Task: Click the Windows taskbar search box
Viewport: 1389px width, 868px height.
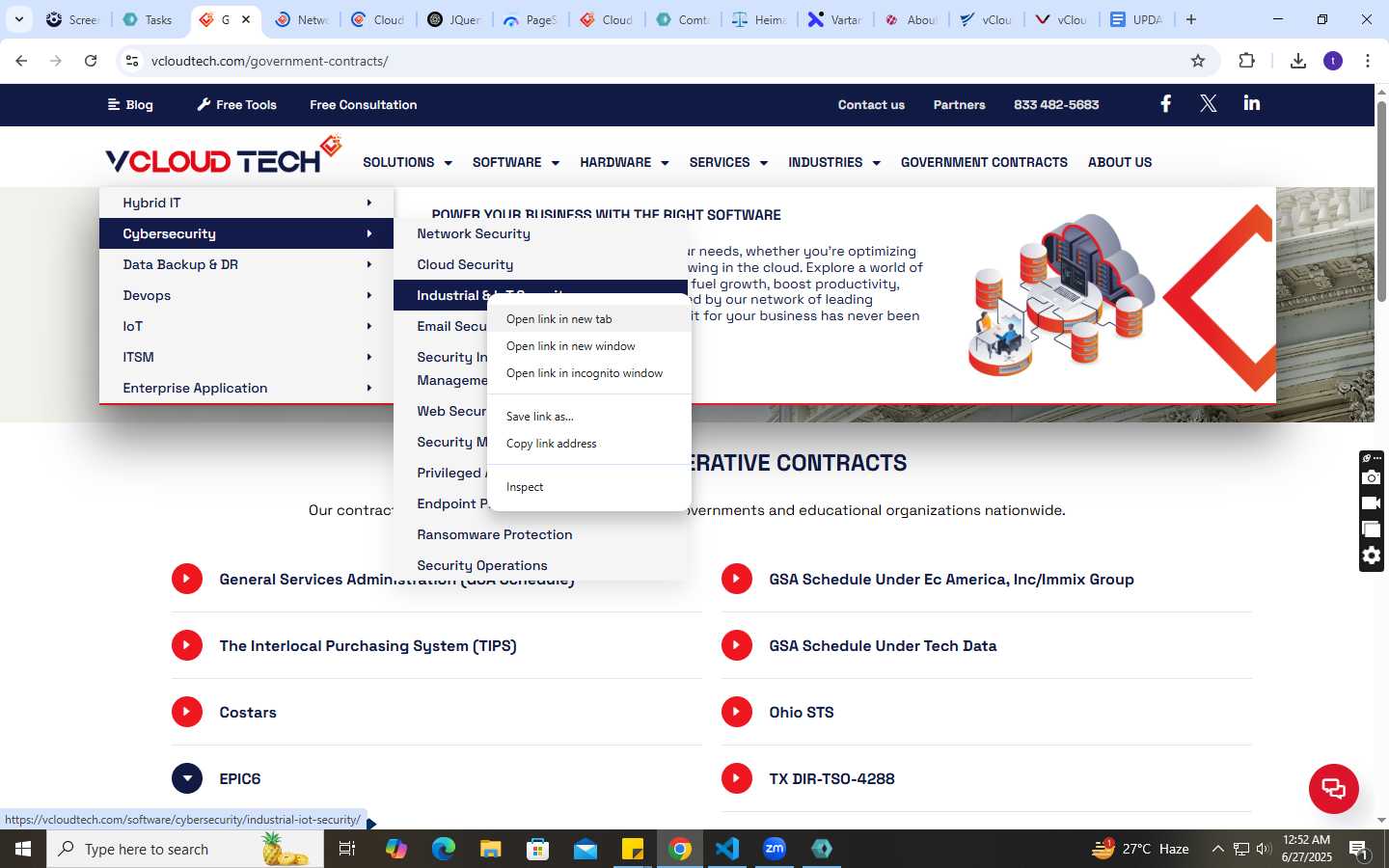Action: [185, 849]
